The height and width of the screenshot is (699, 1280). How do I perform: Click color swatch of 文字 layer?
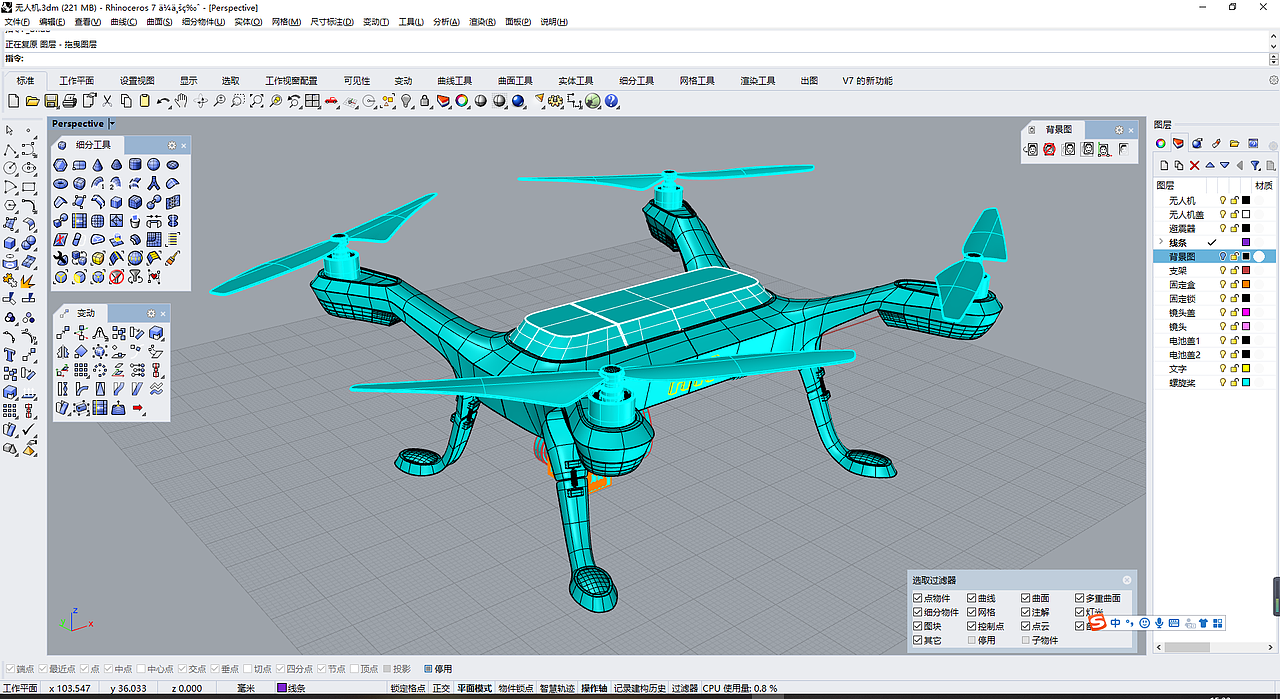(x=1246, y=368)
